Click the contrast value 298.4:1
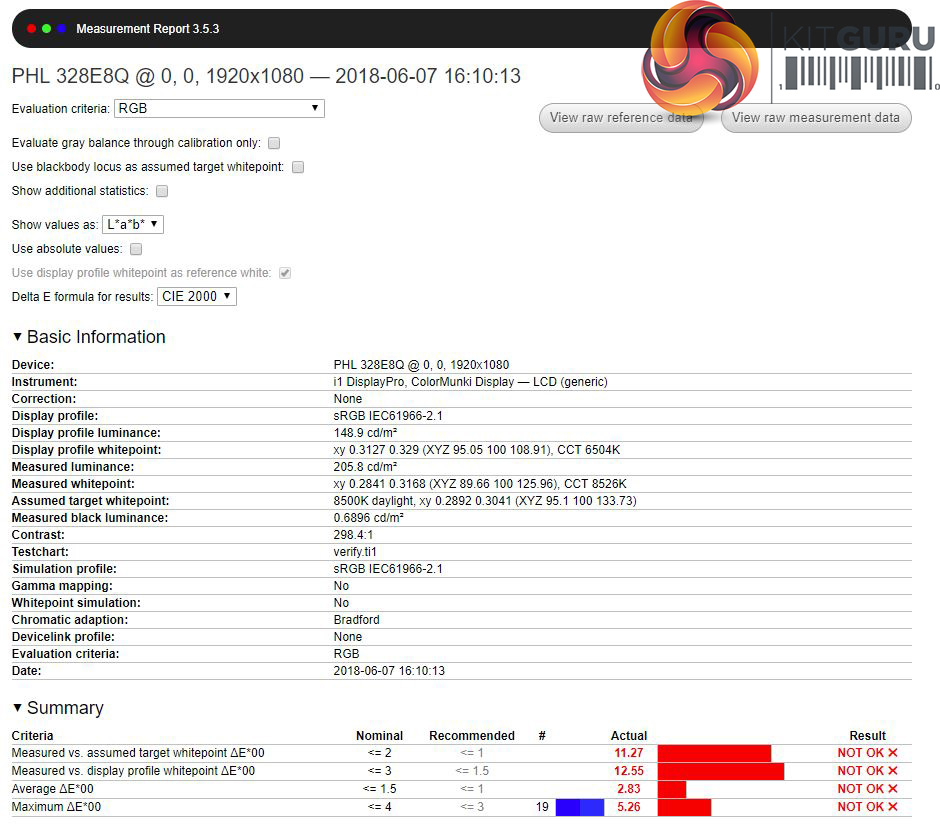 pyautogui.click(x=353, y=535)
